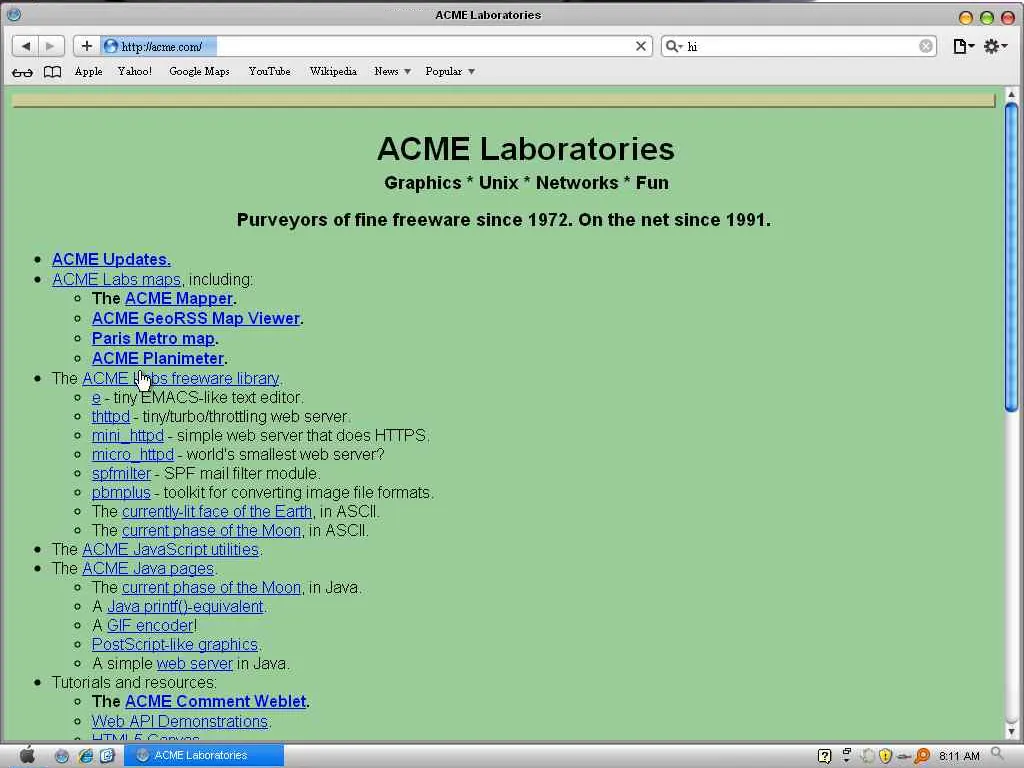
Task: Open the Apple bookmark
Action: coord(88,71)
